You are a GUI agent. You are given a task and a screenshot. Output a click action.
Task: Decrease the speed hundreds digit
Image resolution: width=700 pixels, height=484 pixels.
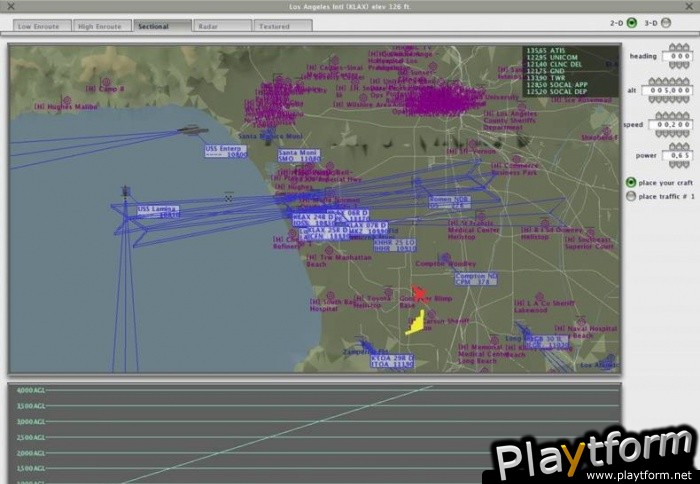[x=672, y=134]
